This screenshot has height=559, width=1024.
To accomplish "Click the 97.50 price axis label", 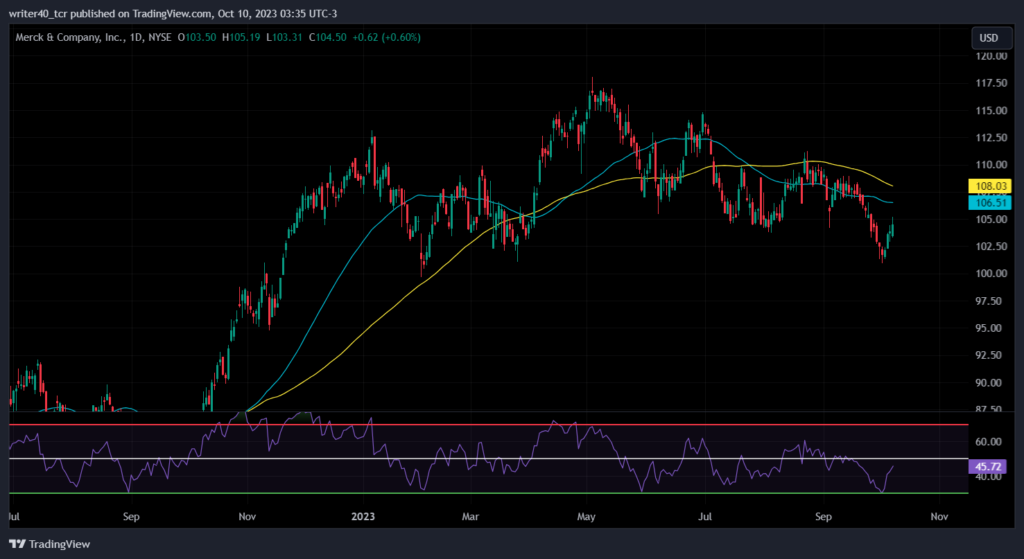I will pos(991,301).
